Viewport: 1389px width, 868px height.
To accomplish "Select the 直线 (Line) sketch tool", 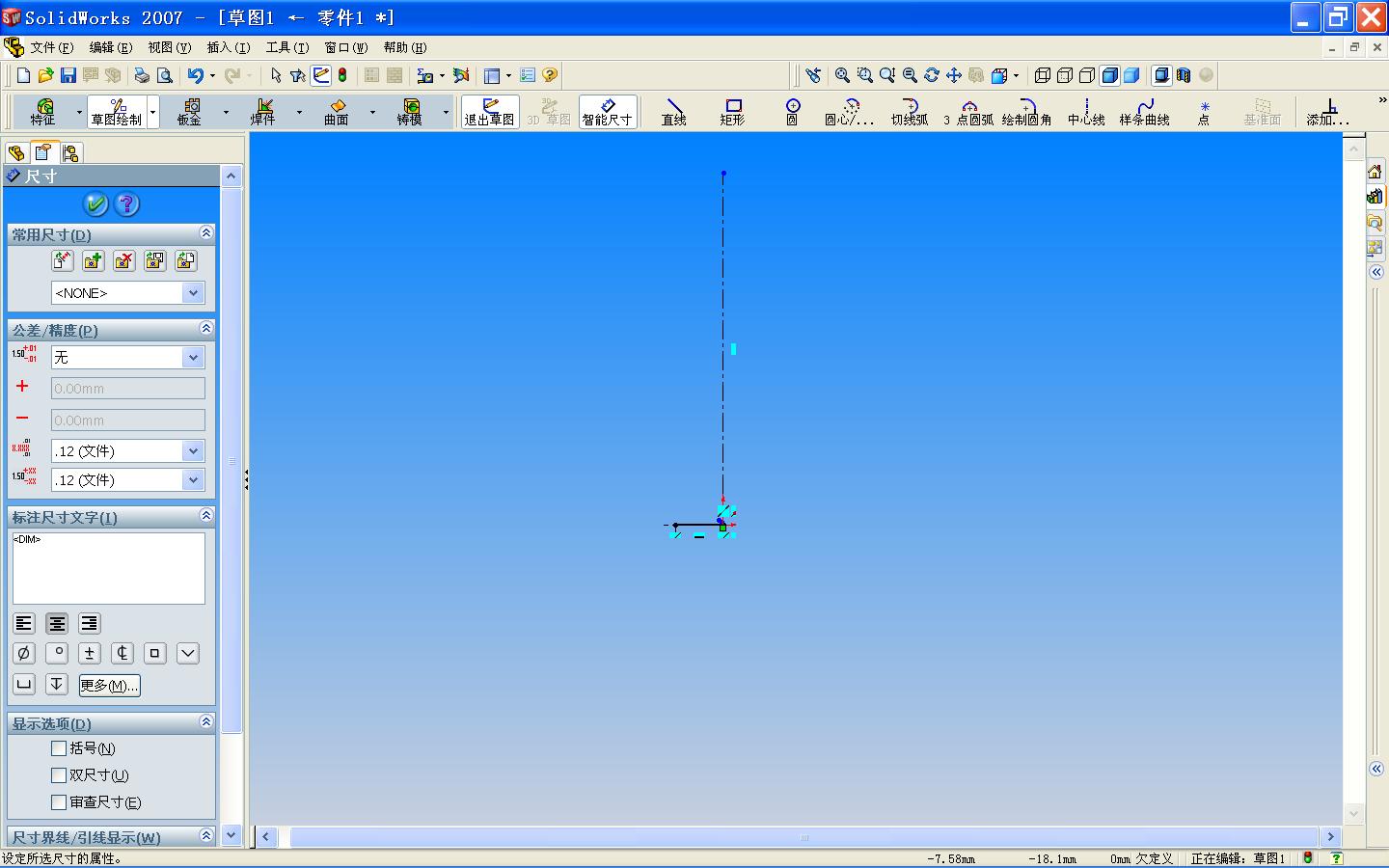I will (x=674, y=112).
